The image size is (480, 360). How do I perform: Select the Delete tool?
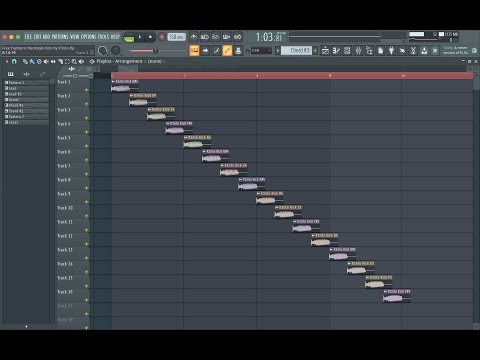[39, 61]
